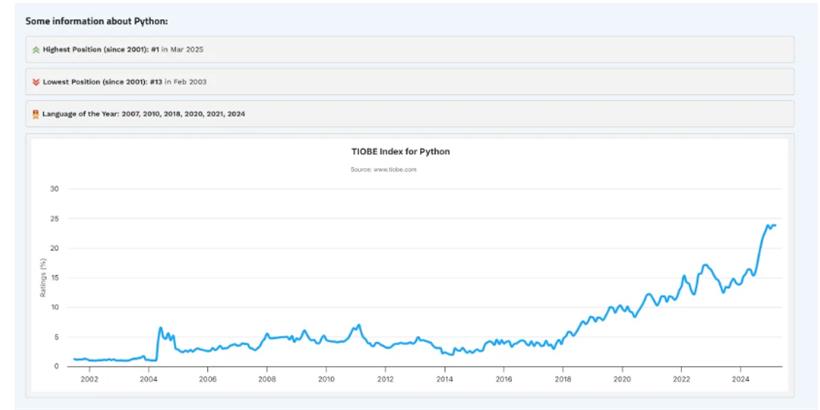
Task: Click the 2004 spike on the Python line
Action: point(161,328)
